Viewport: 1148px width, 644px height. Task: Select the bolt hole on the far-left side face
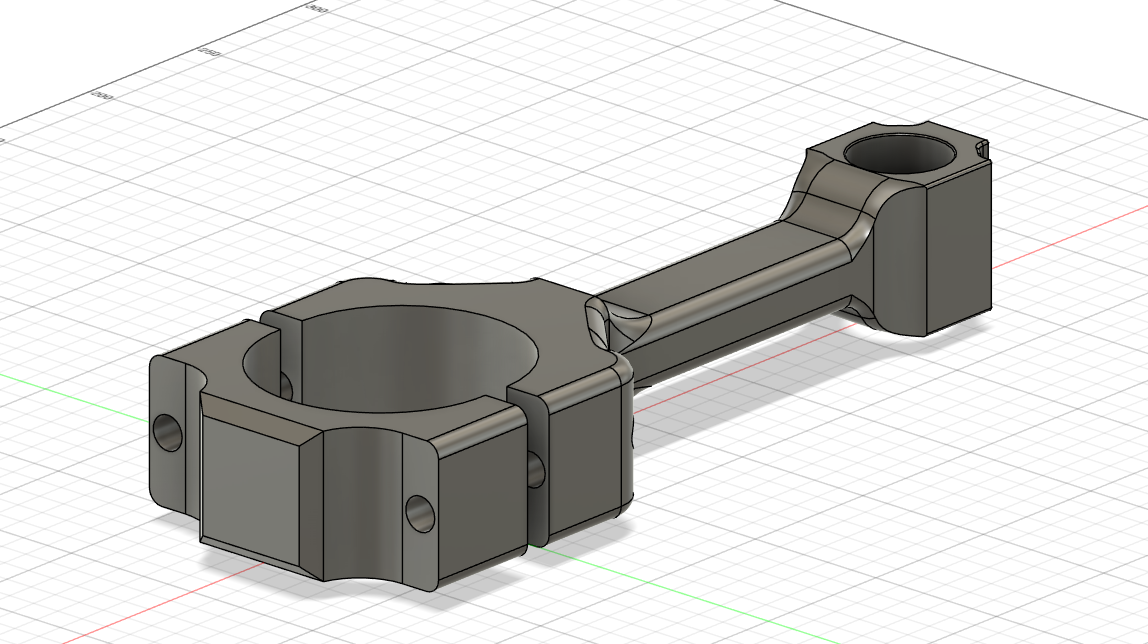(168, 433)
